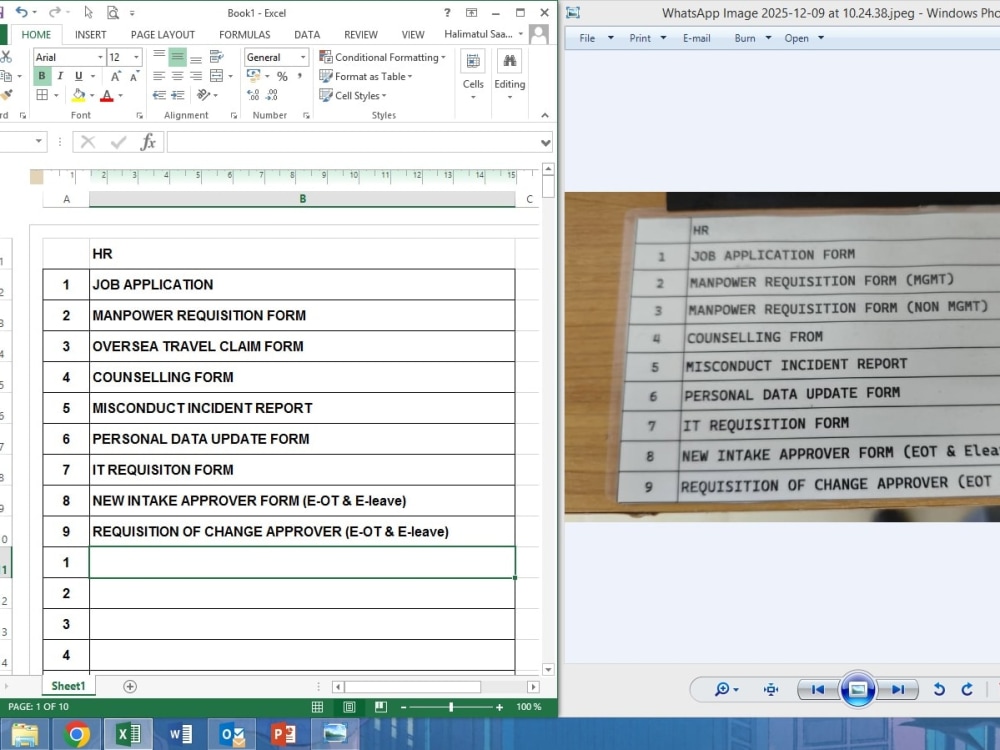Open the Cells group button
Screen dimensions: 1000x750
473,76
